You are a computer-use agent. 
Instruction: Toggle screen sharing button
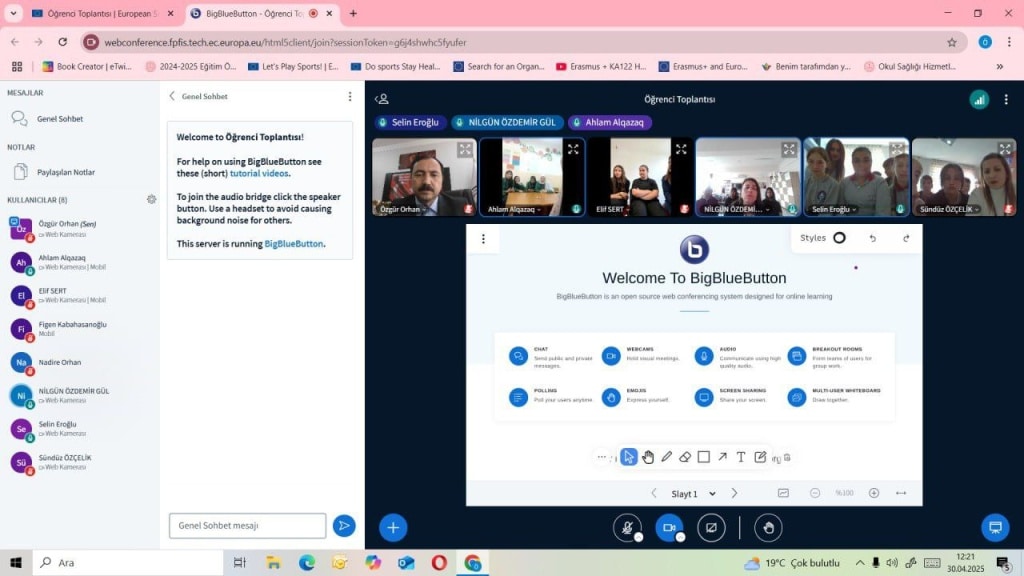point(711,527)
